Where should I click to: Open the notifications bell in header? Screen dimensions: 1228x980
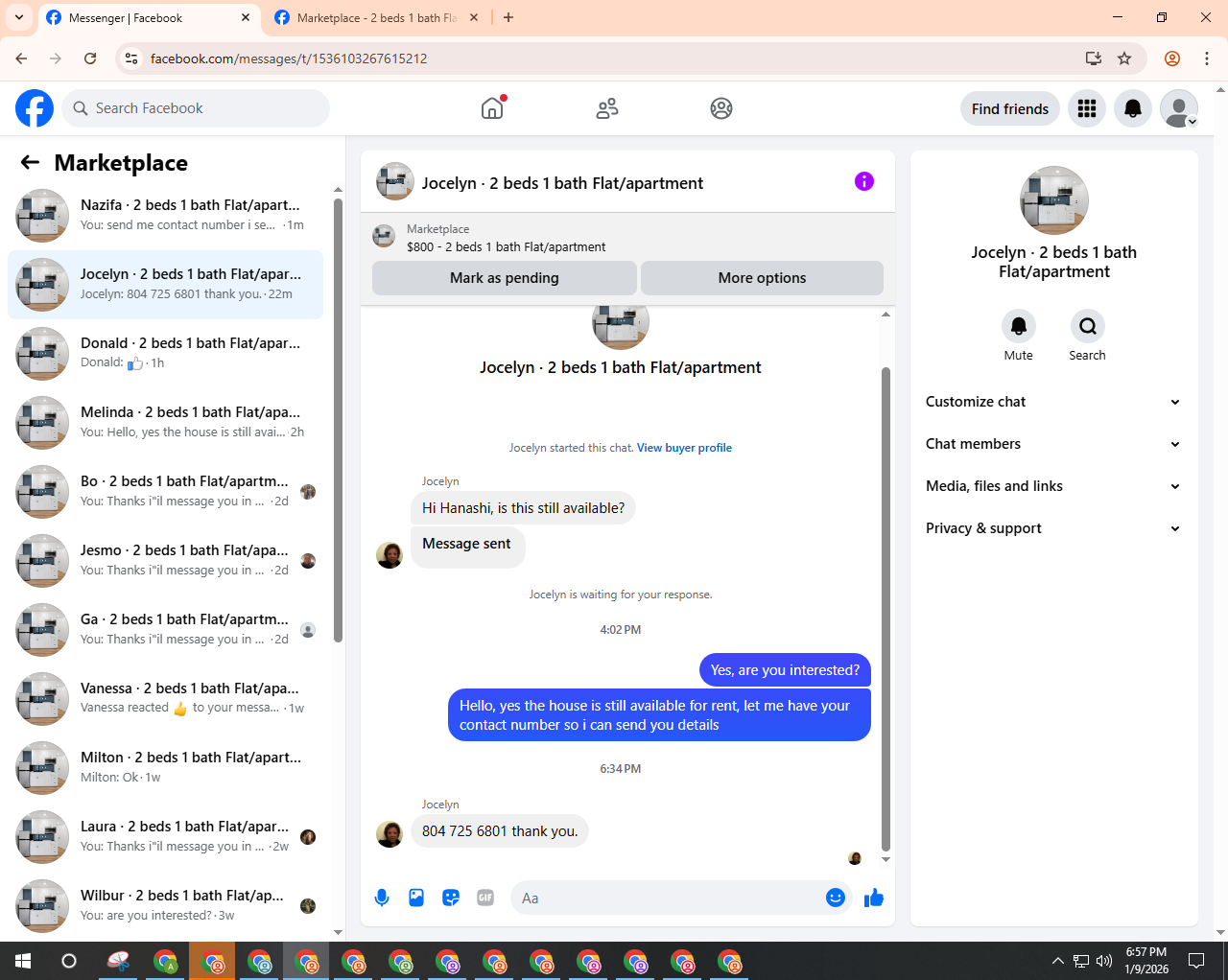tap(1133, 108)
